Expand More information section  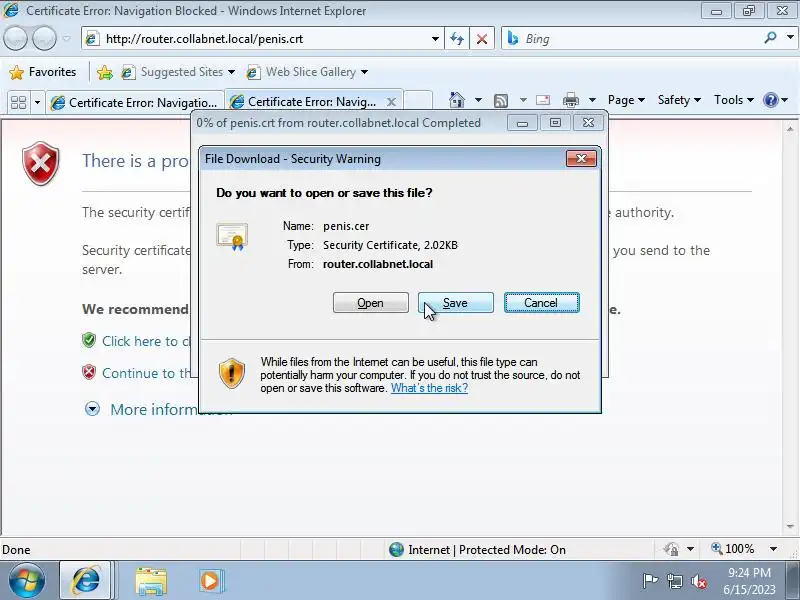[x=92, y=409]
